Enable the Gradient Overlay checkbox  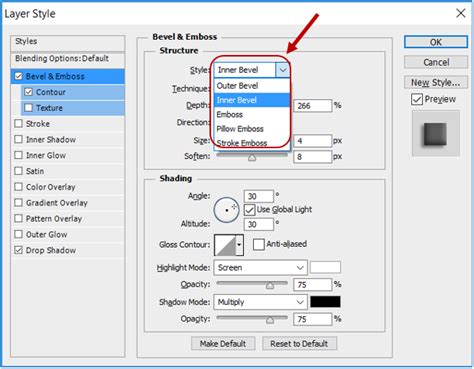19,203
